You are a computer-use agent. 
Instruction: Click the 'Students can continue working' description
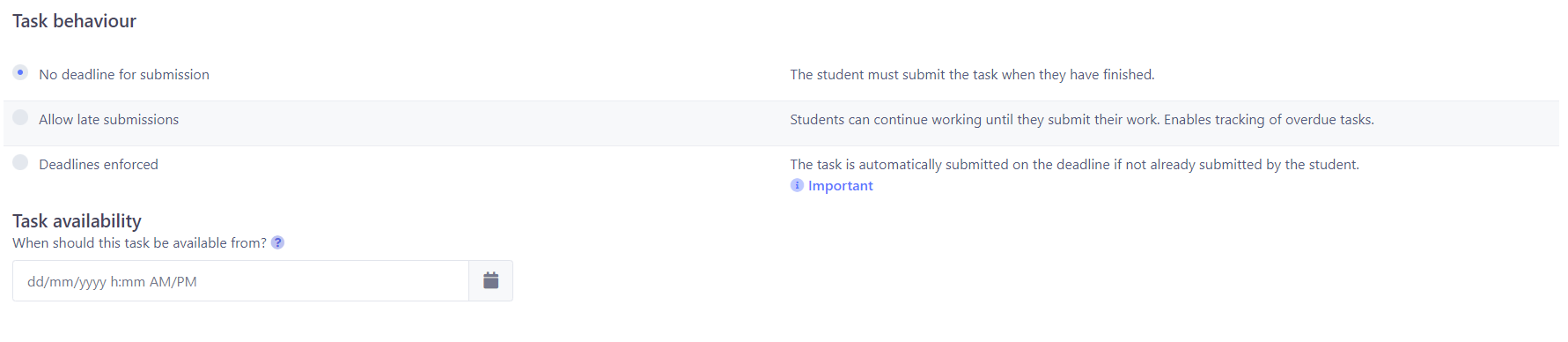click(x=975, y=120)
